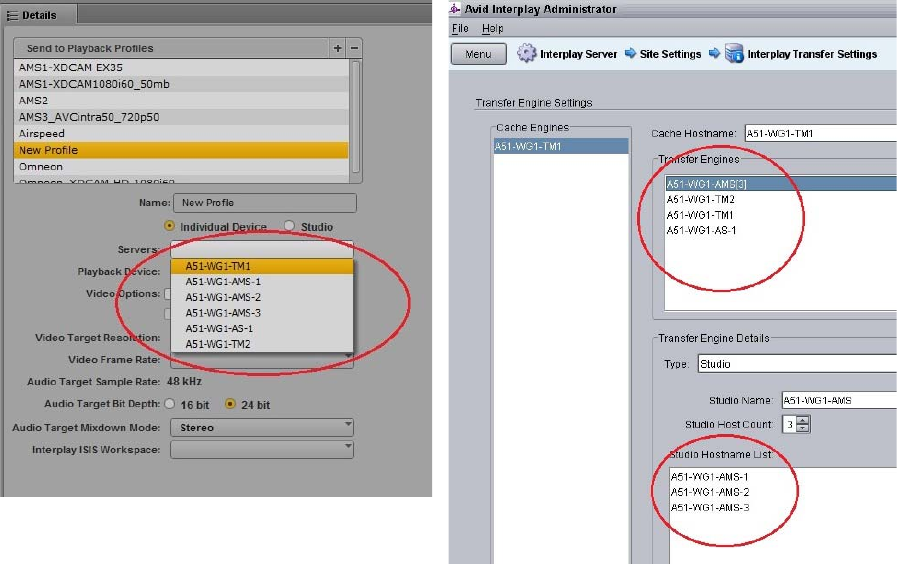Select the AMS2 profile
Image resolution: width=897 pixels, height=564 pixels.
tap(181, 101)
